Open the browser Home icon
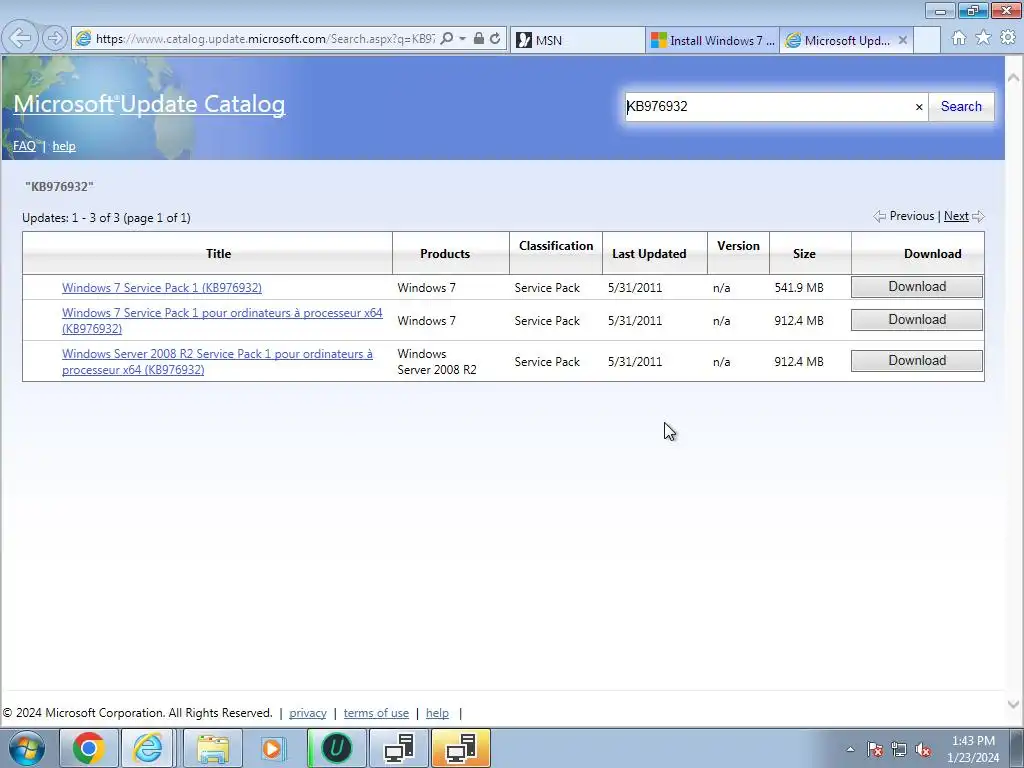Viewport: 1024px width, 768px height. 959,38
